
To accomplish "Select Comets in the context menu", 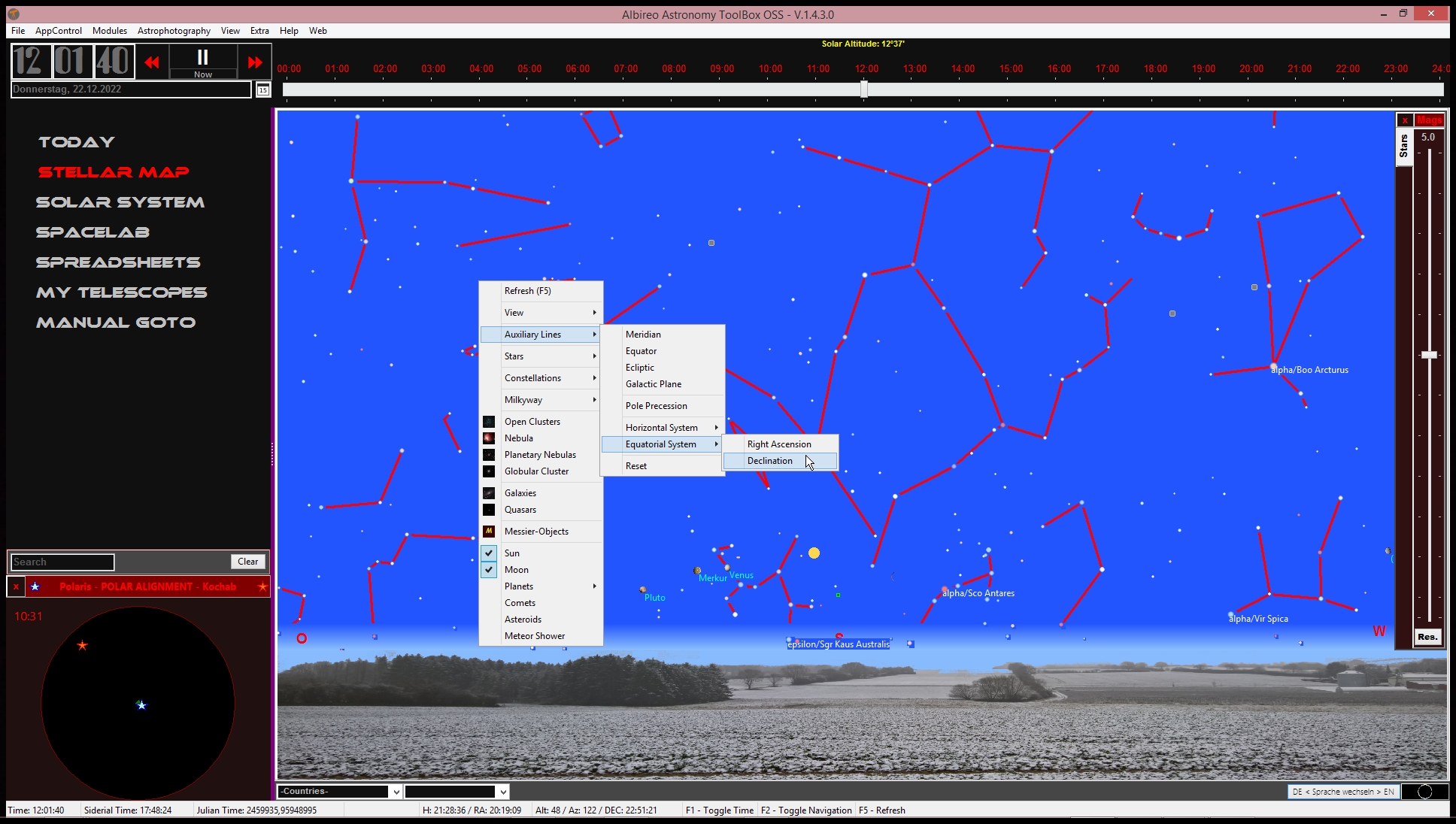I will (541, 603).
